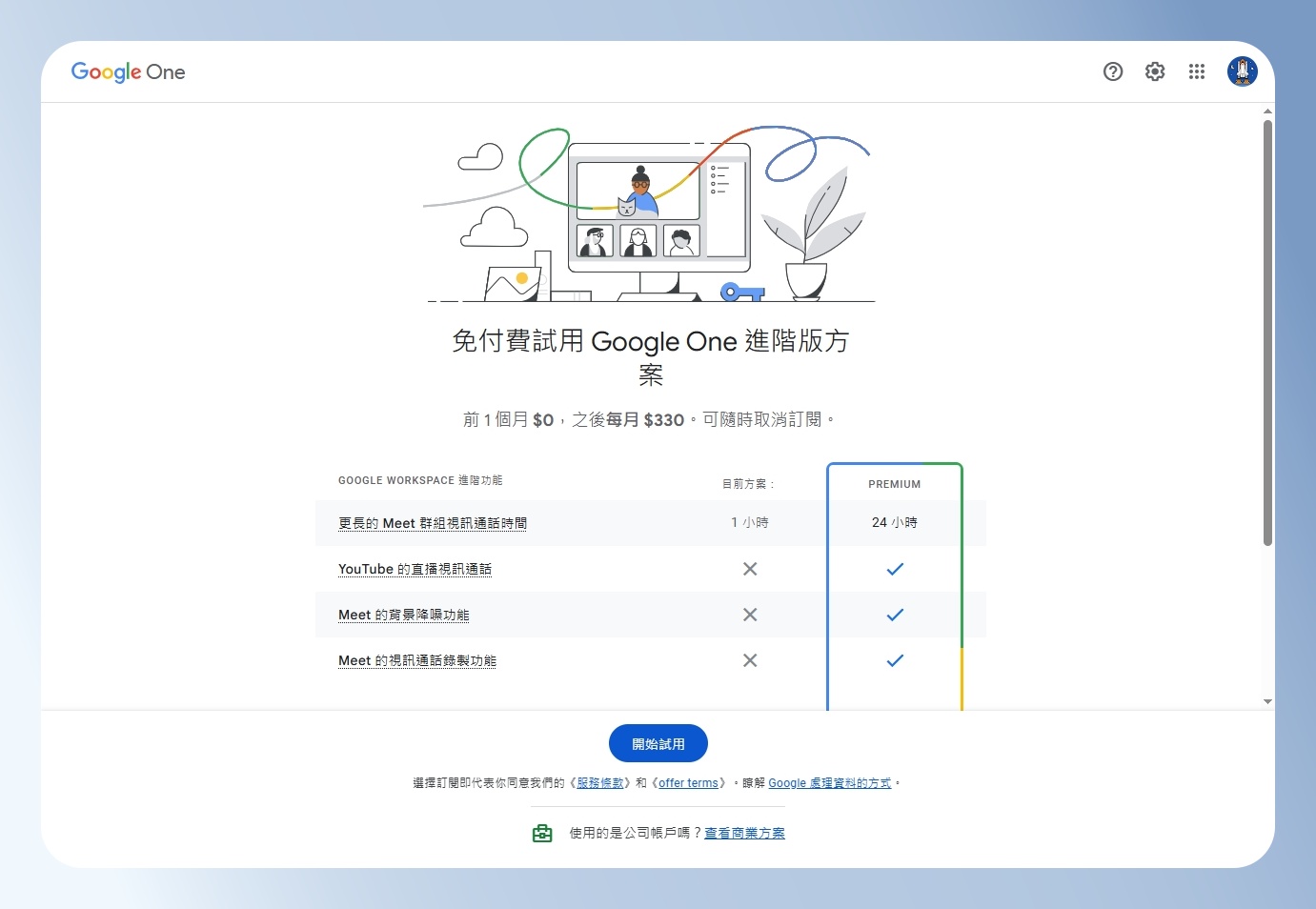Viewport: 1316px width, 909px height.
Task: Click the Premium checkmark for YouTube 的直播視訊通話
Action: coord(895,569)
